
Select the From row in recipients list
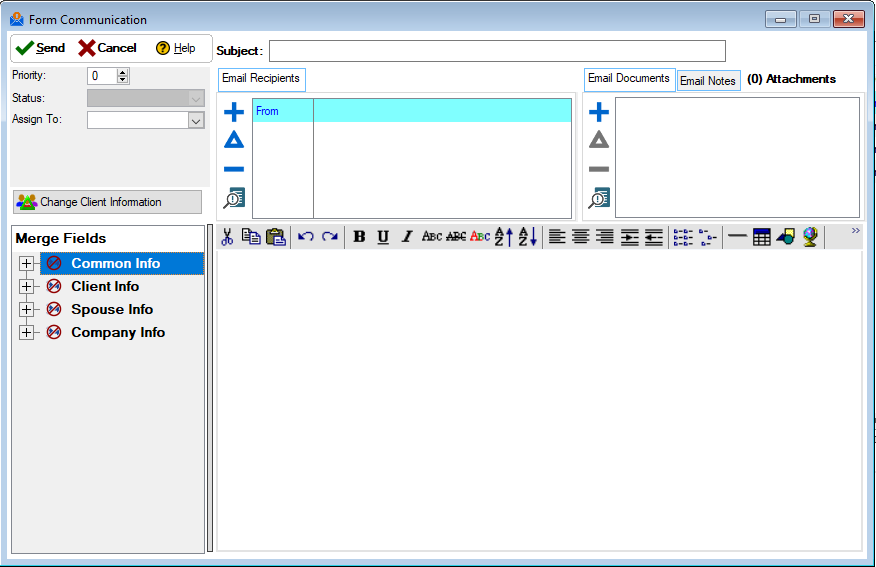click(412, 111)
